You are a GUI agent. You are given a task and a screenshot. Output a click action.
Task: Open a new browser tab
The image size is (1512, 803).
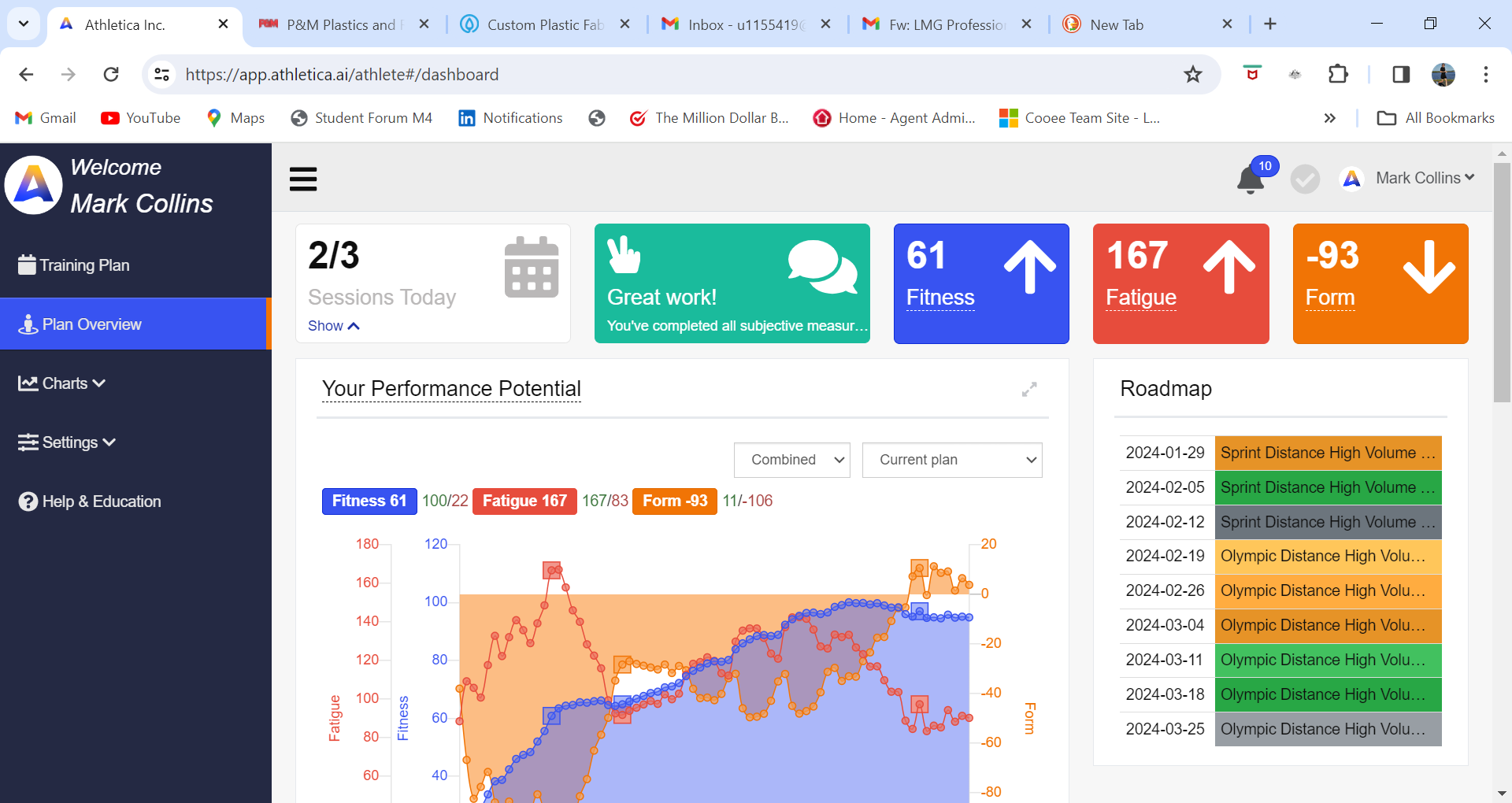point(1270,24)
